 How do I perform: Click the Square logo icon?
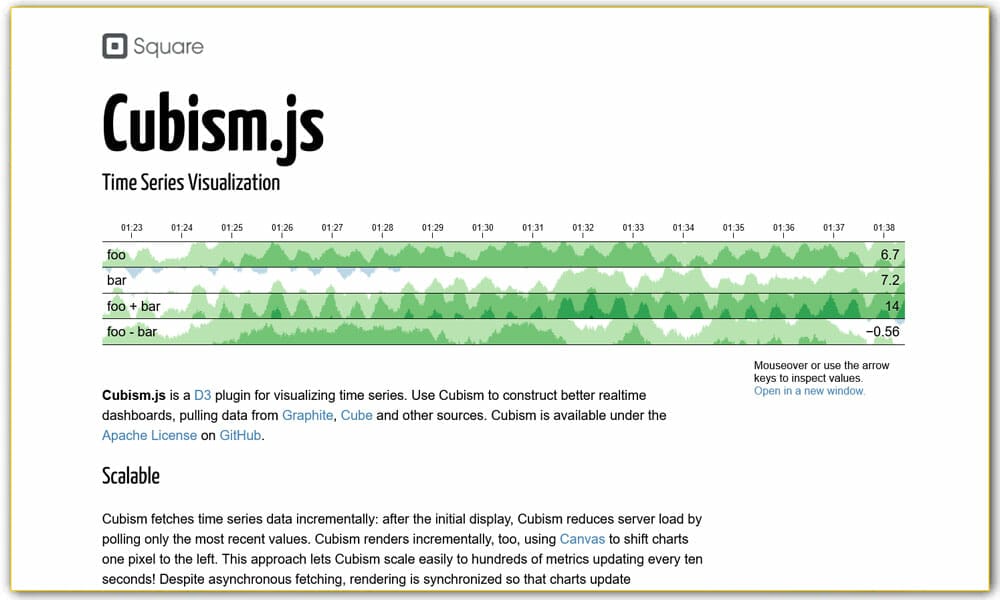pyautogui.click(x=113, y=45)
